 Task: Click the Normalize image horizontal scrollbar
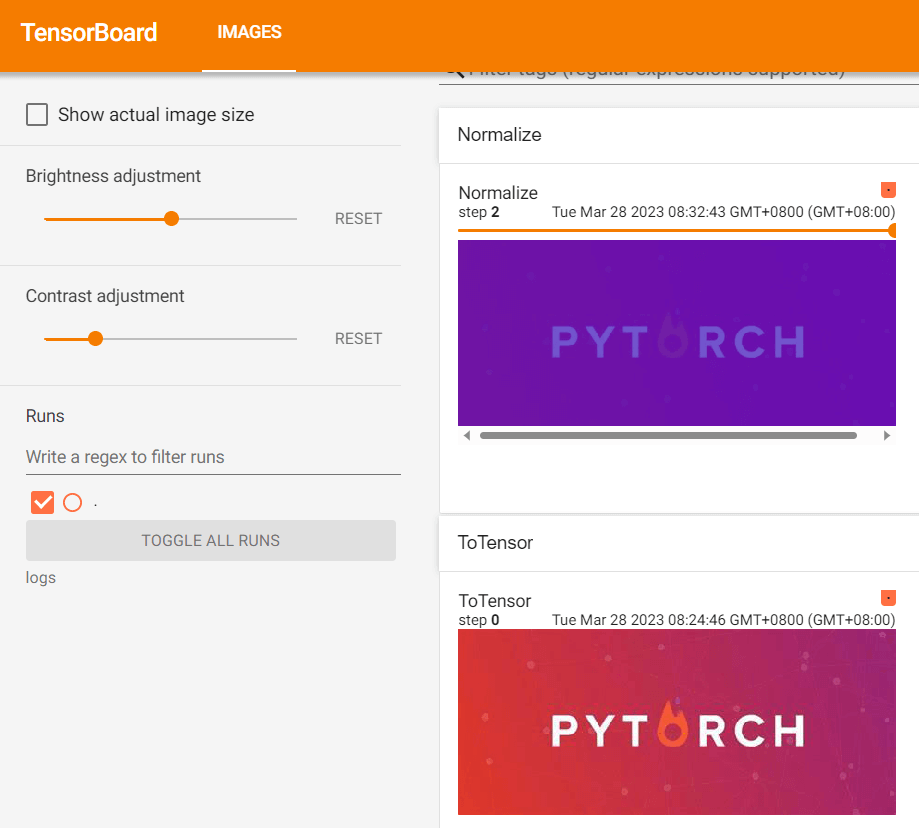(x=668, y=435)
